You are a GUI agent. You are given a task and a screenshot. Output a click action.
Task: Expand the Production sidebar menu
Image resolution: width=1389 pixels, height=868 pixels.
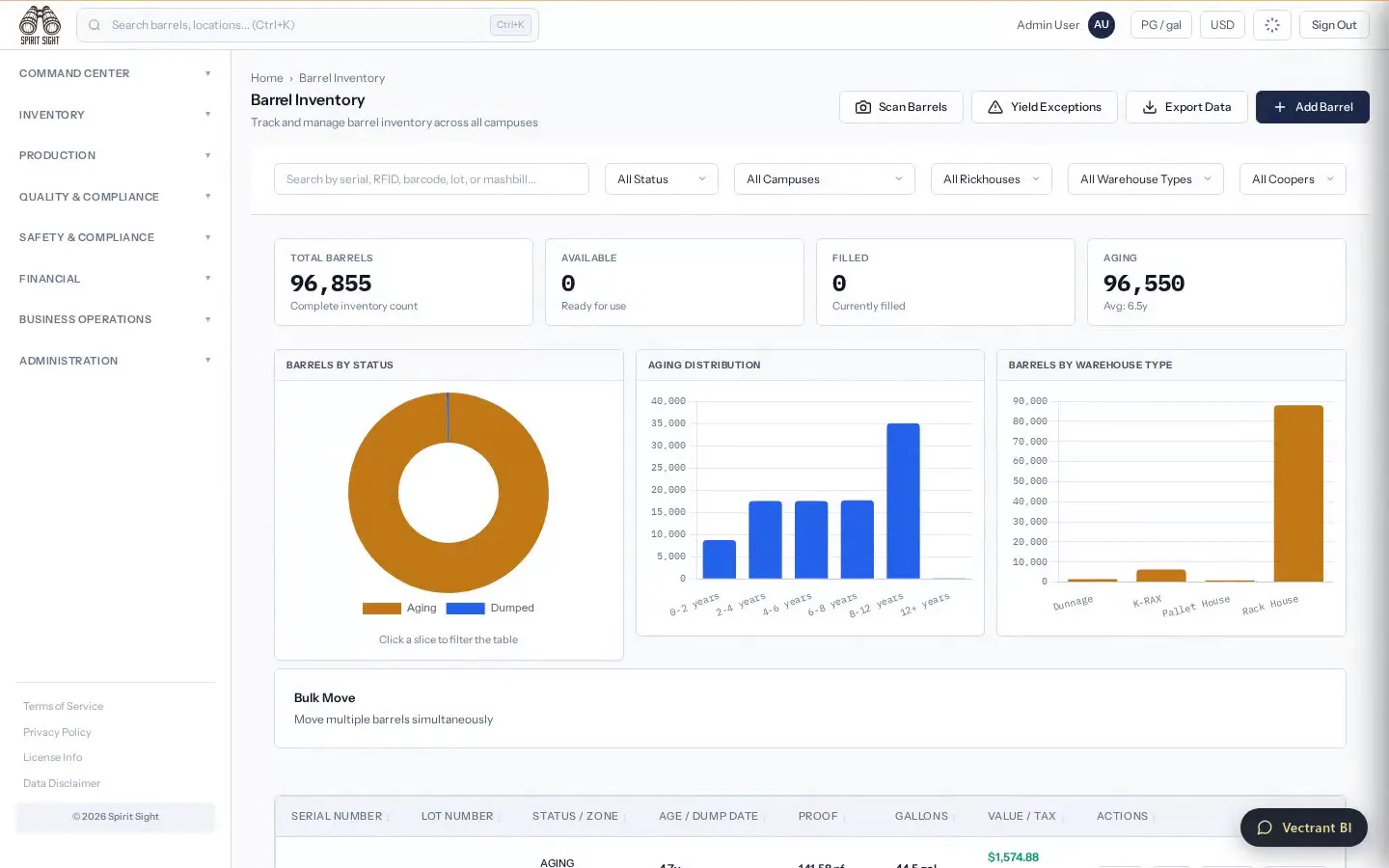[x=116, y=155]
